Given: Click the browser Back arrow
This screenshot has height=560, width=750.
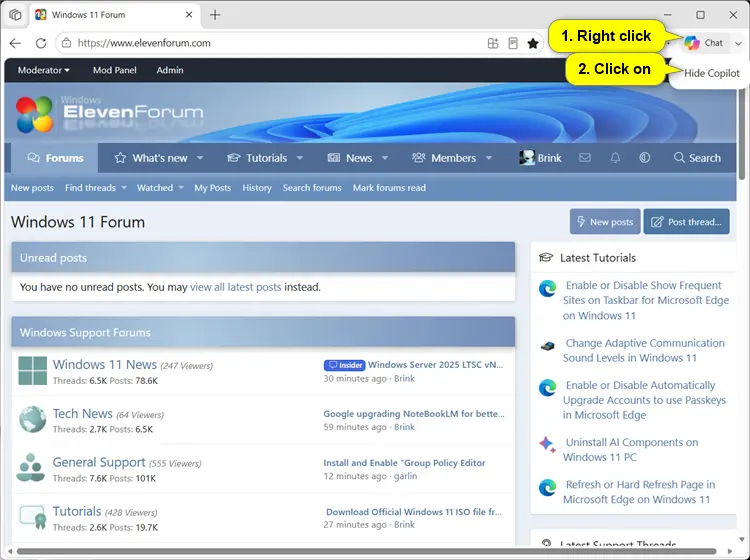Looking at the screenshot, I should tap(15, 43).
